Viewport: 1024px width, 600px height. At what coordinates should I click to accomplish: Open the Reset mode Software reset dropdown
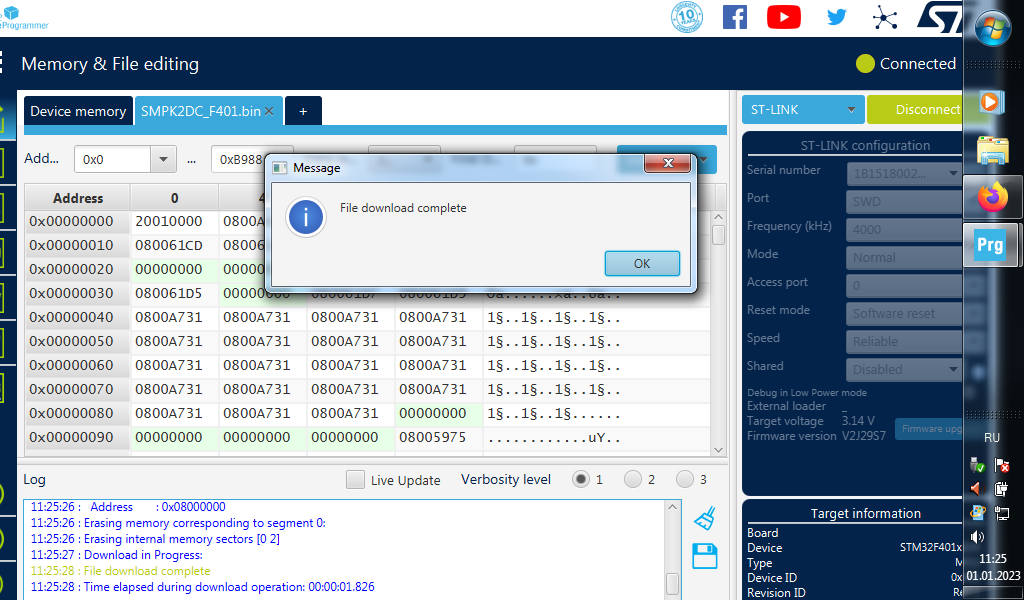904,313
